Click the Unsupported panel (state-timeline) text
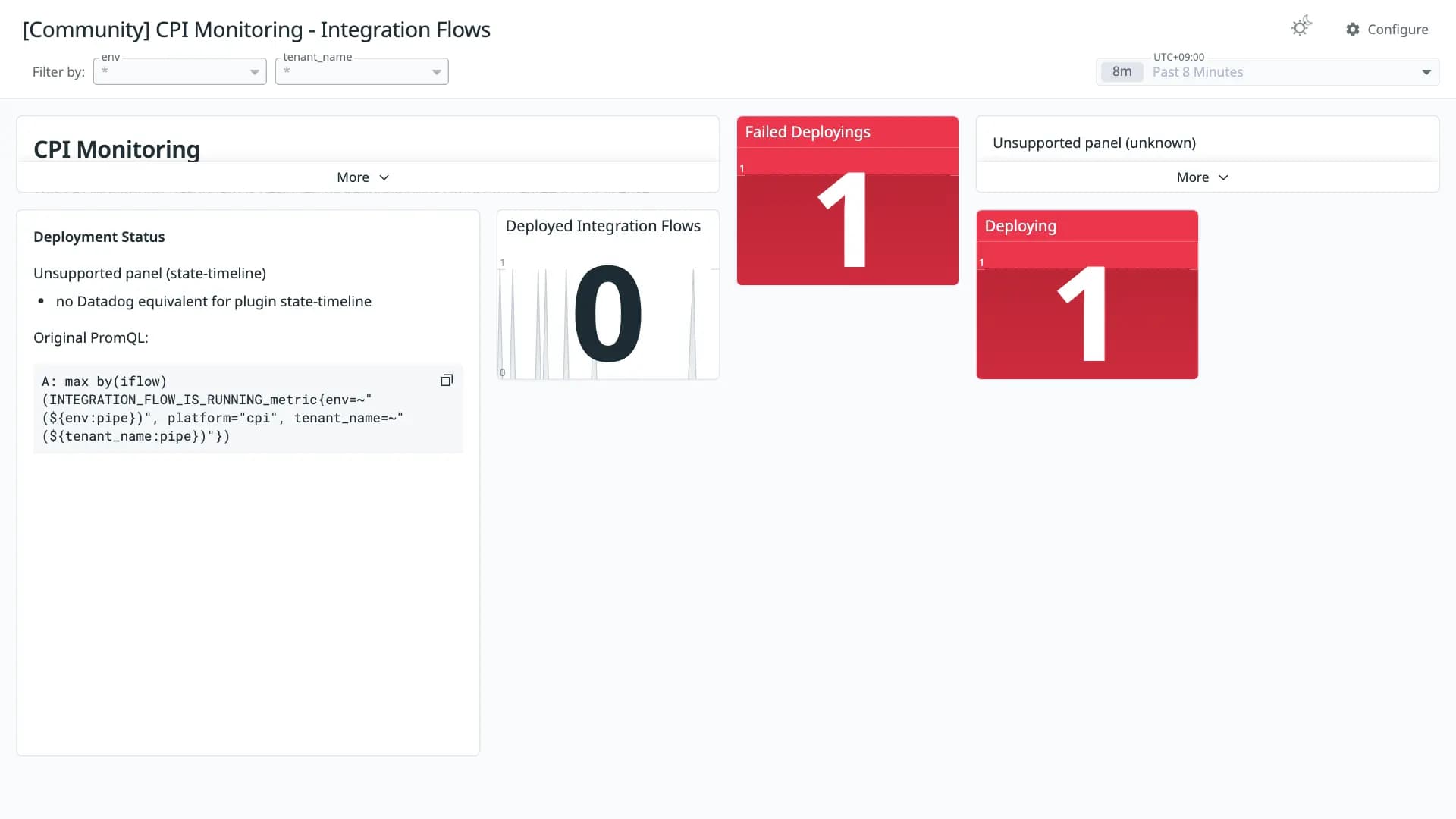 point(149,273)
